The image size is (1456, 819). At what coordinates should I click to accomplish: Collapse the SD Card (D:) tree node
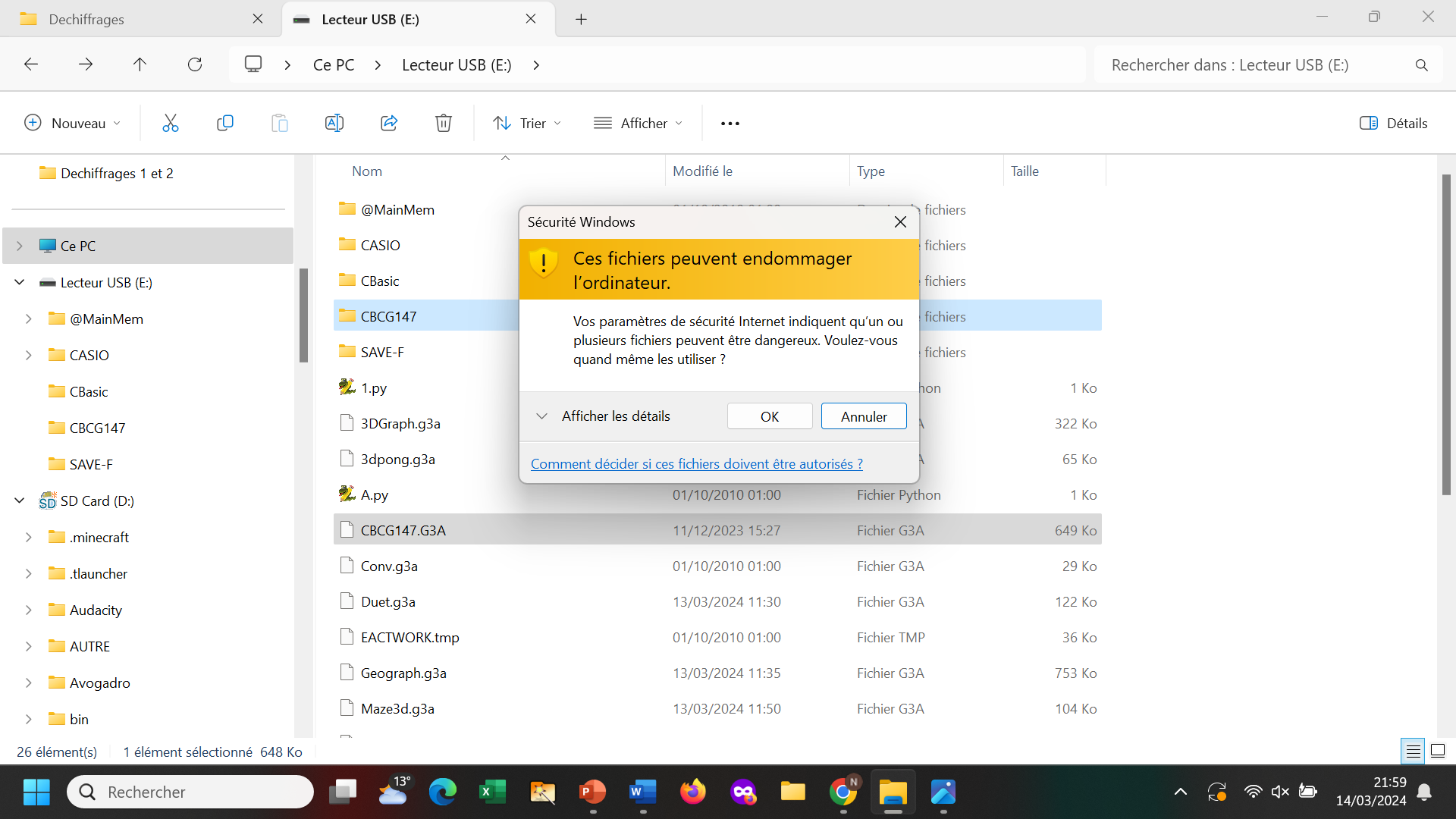click(20, 500)
